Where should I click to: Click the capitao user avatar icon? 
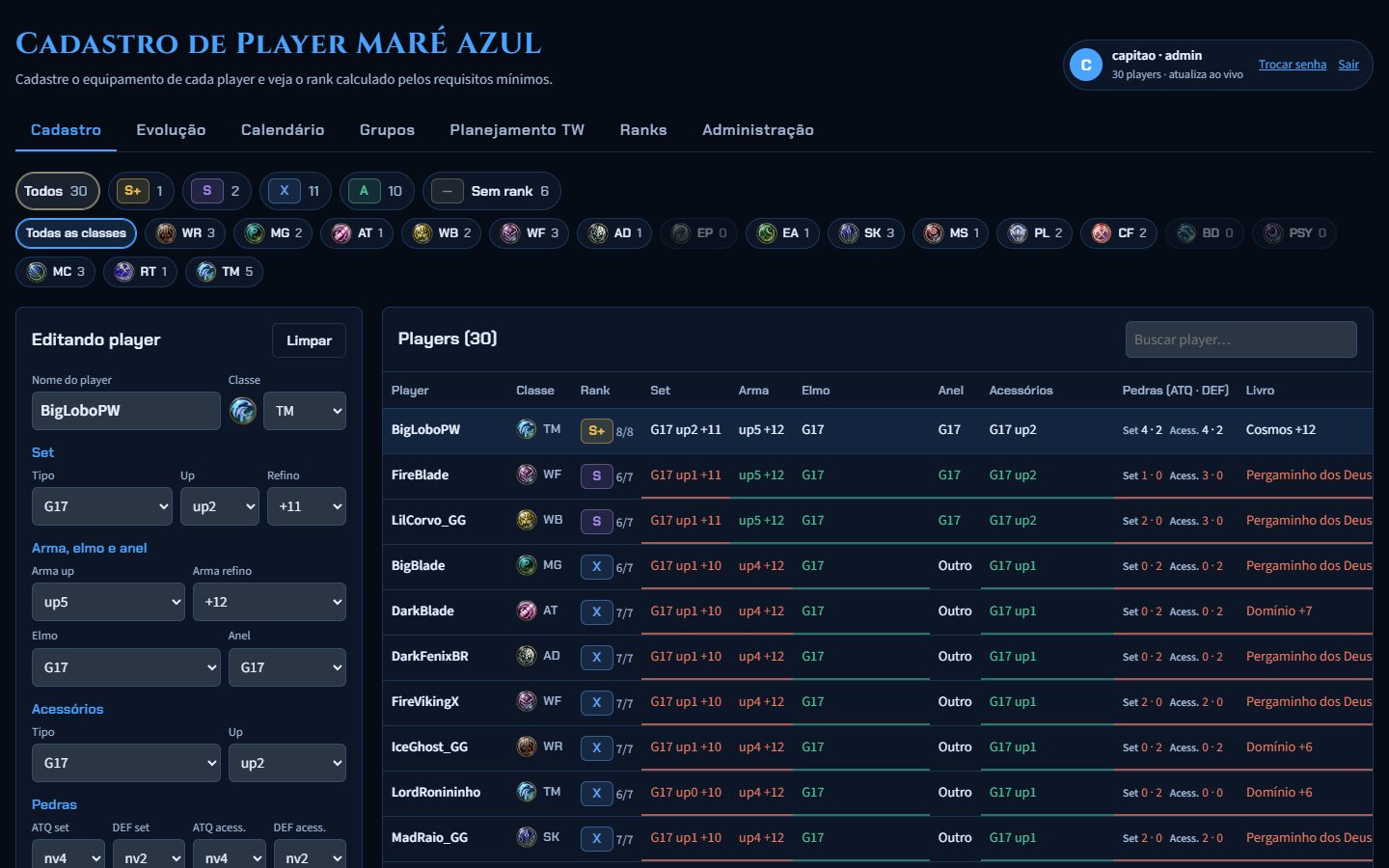pyautogui.click(x=1086, y=65)
